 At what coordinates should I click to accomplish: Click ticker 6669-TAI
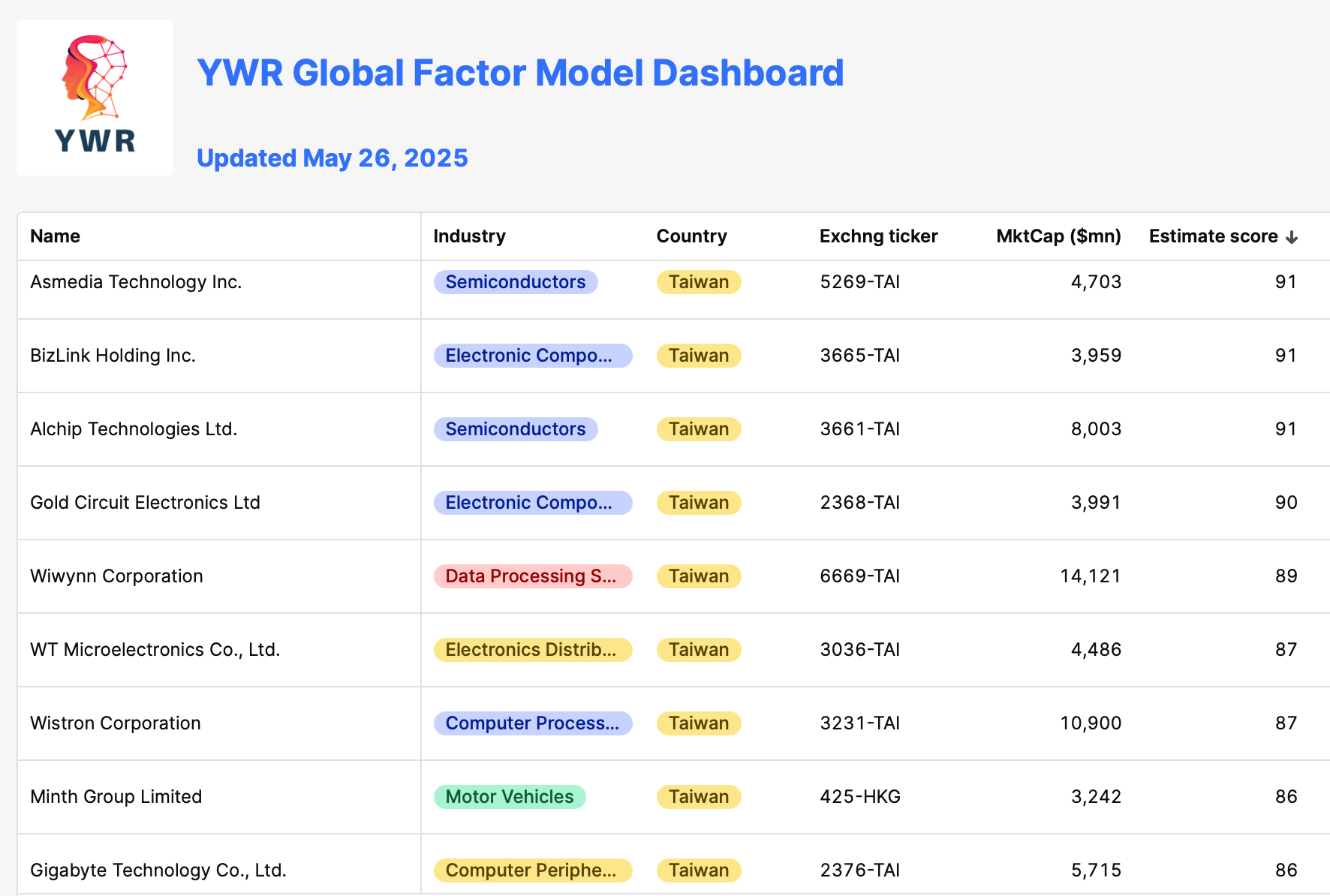(860, 576)
